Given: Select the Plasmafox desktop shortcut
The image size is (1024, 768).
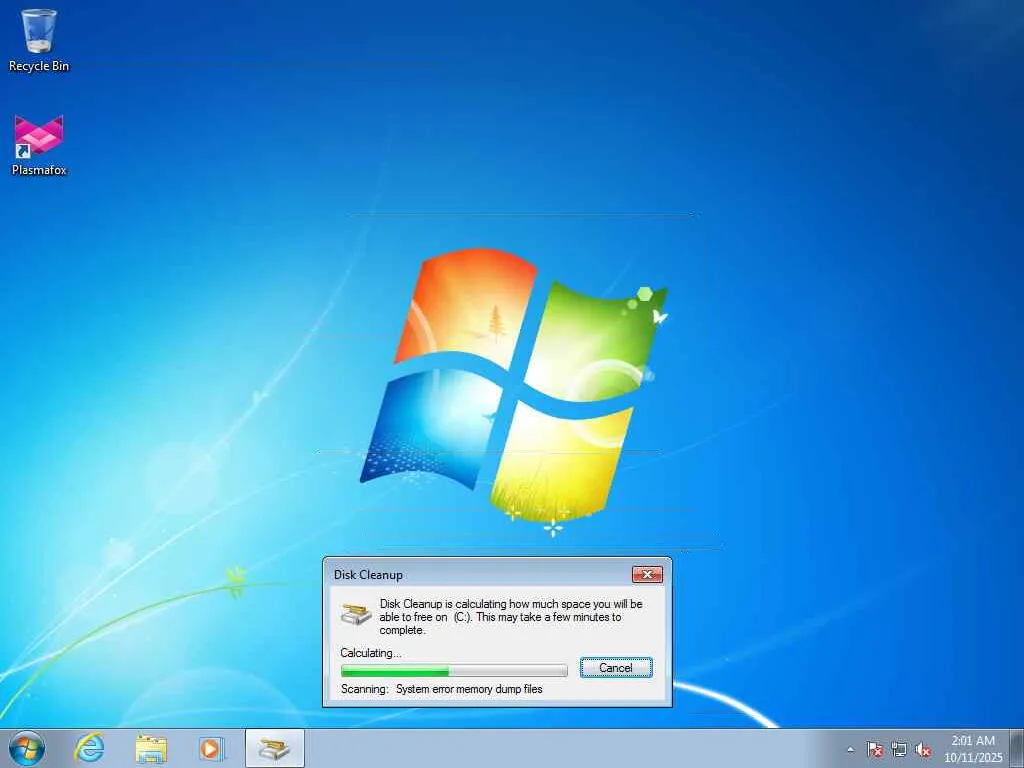Looking at the screenshot, I should point(39,146).
